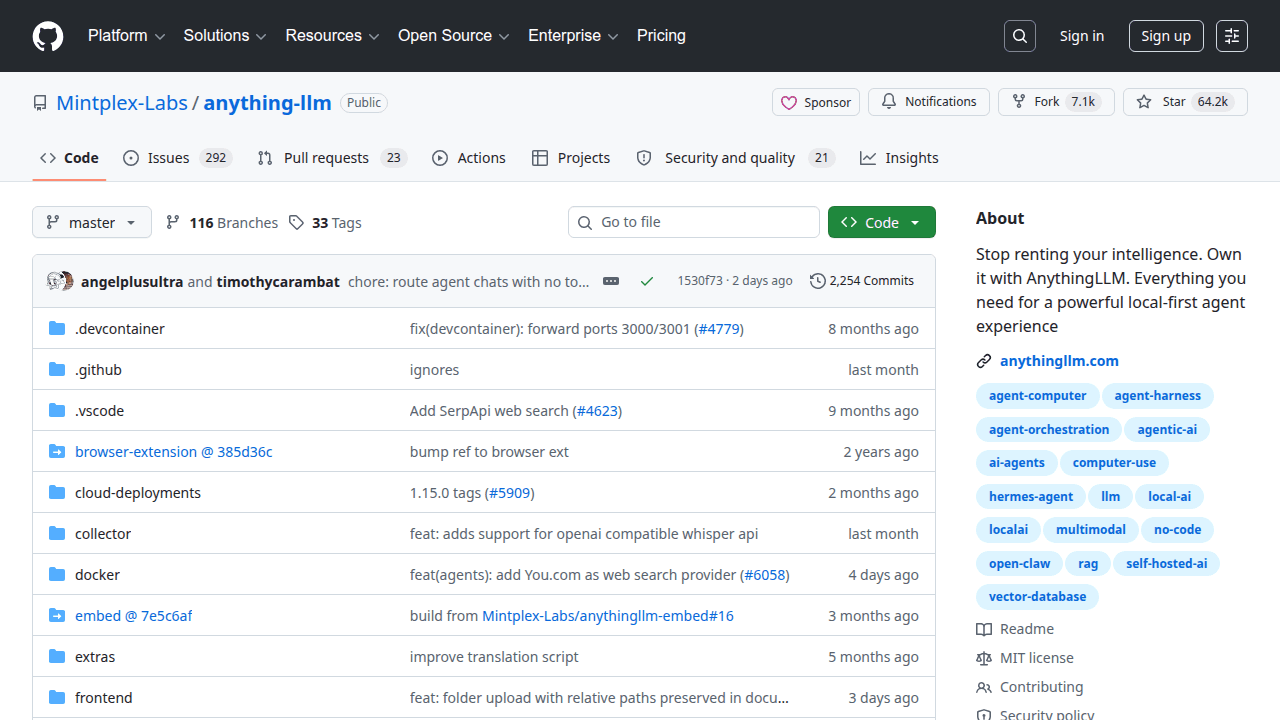Open the .github folder

(98, 370)
